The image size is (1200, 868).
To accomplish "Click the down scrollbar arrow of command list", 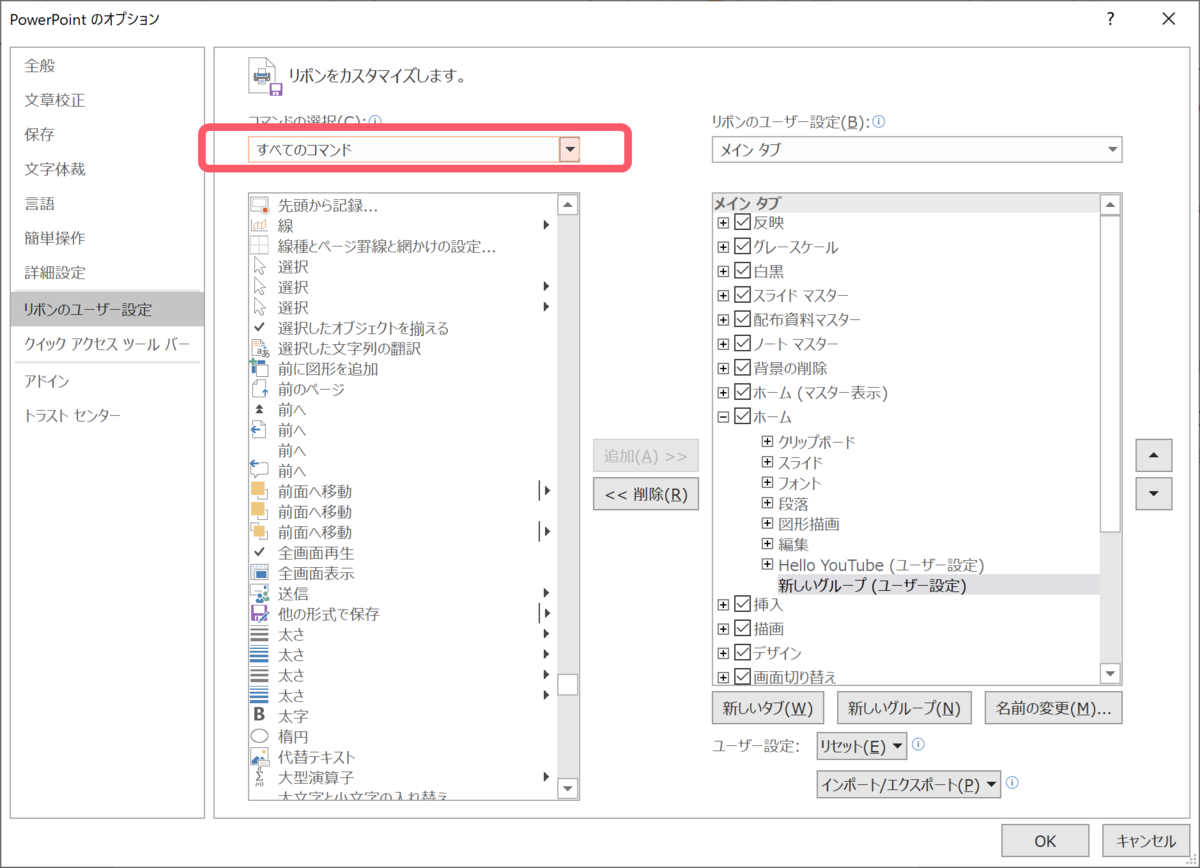I will (x=567, y=789).
